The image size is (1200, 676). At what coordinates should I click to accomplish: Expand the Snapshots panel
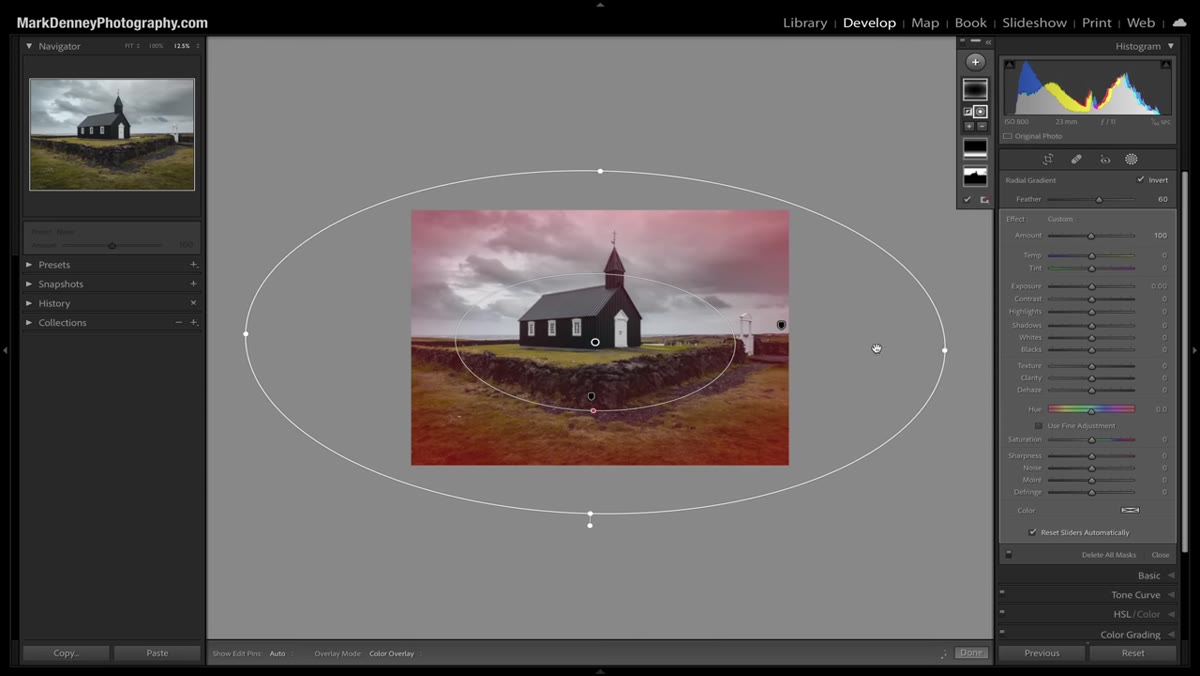(29, 284)
